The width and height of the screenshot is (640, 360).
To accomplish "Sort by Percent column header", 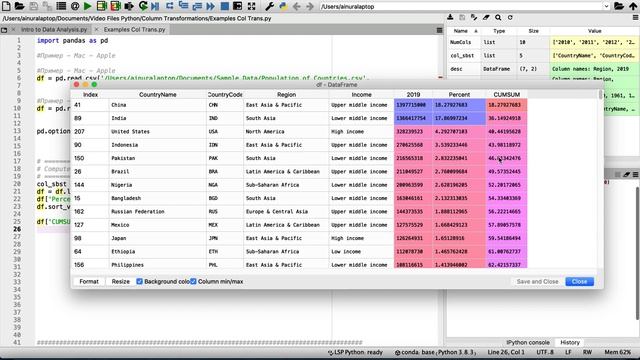I will (459, 94).
